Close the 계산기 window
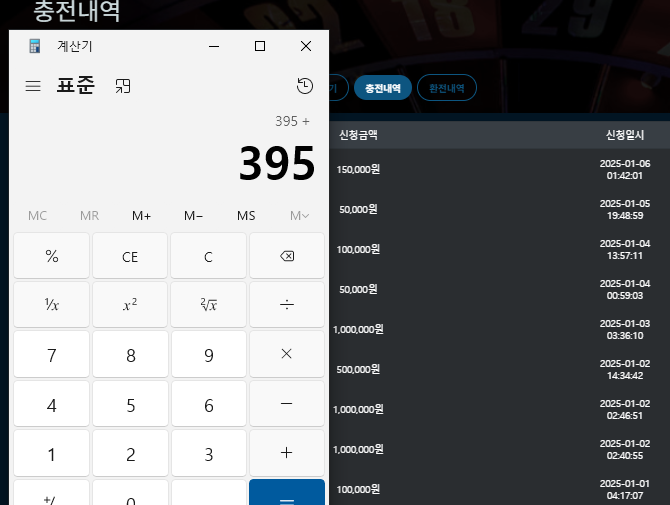The height and width of the screenshot is (505, 670). coord(306,46)
